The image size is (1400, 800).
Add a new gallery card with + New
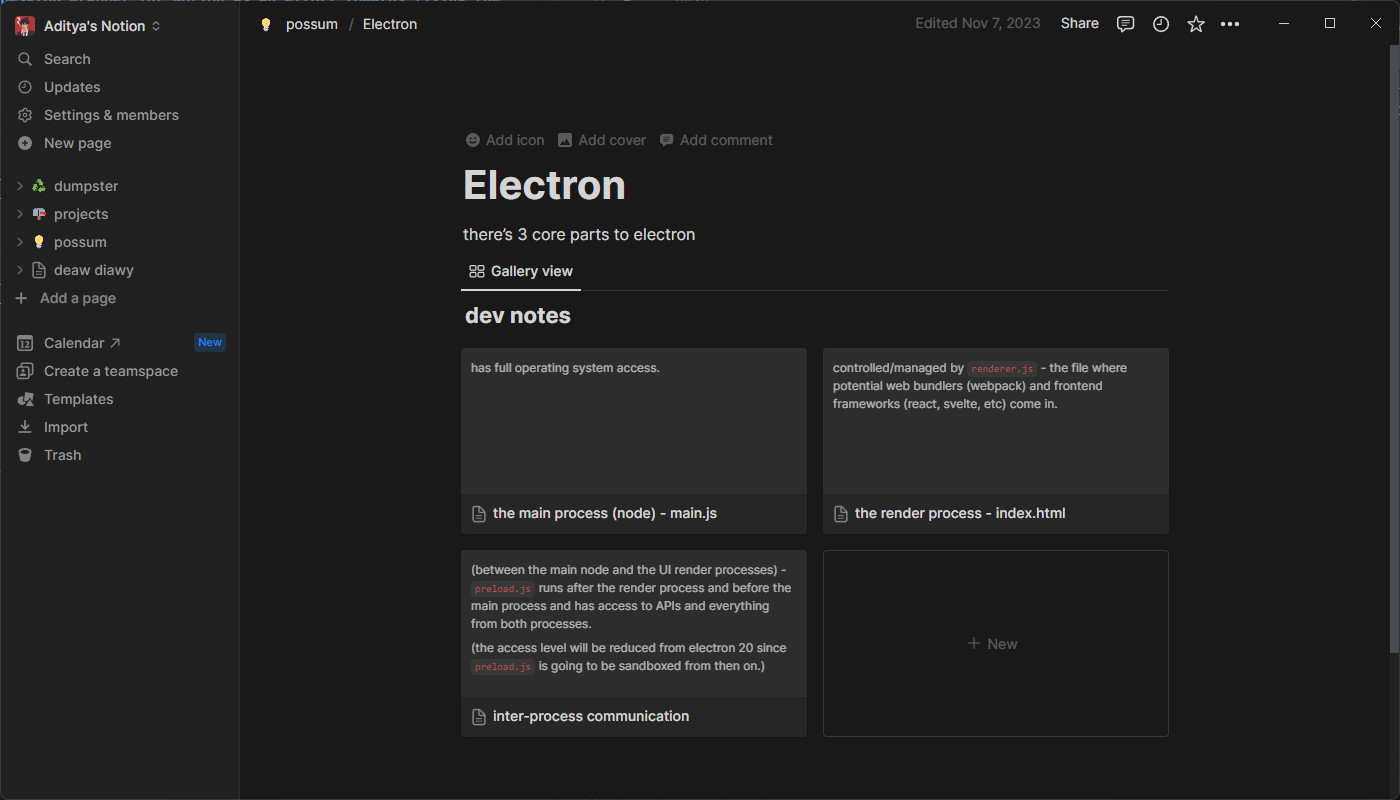click(995, 643)
